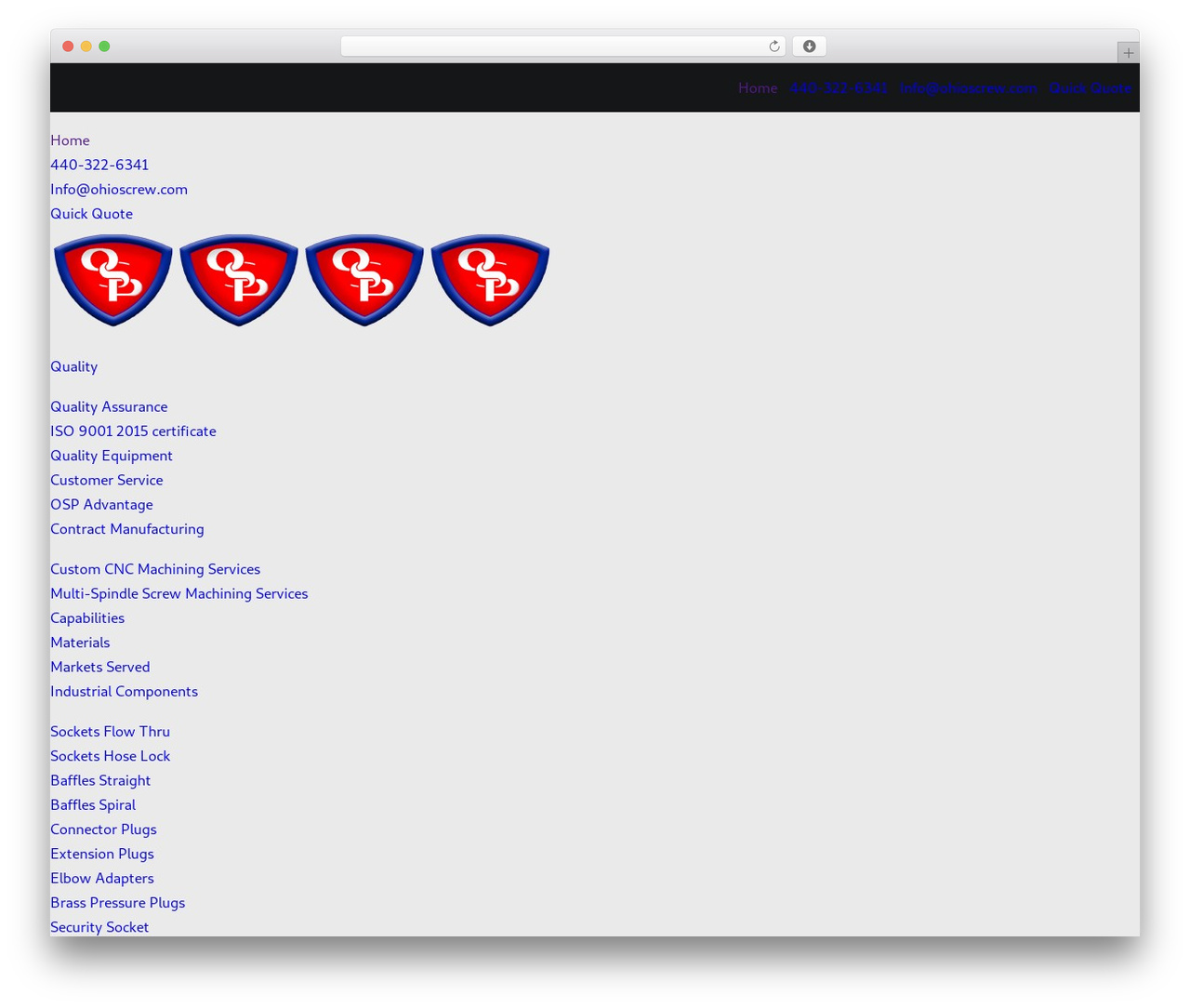Open the Materials link
Viewport: 1190px width, 1008px height.
pyautogui.click(x=80, y=643)
